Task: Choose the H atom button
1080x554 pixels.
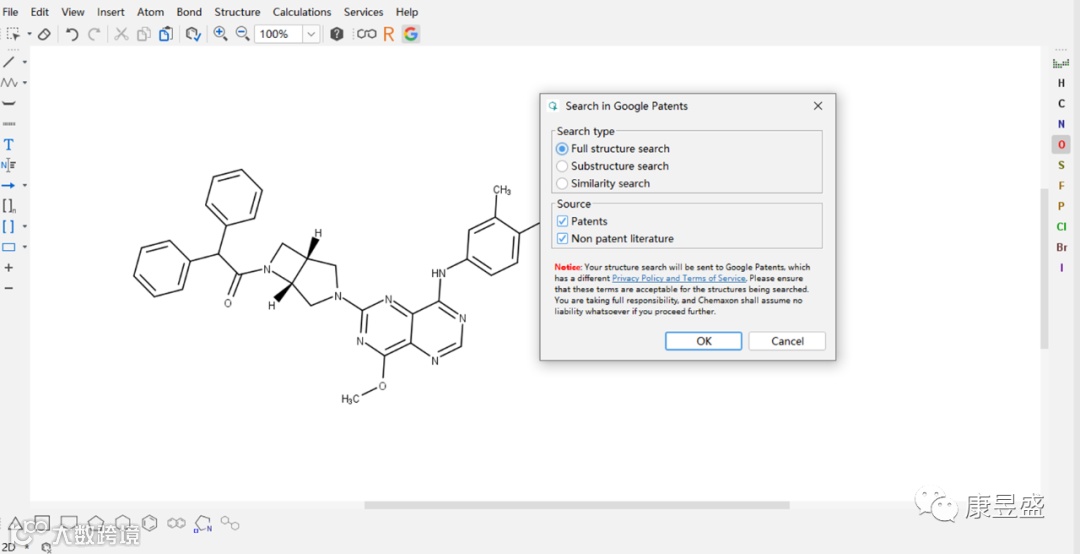Action: pos(1061,83)
